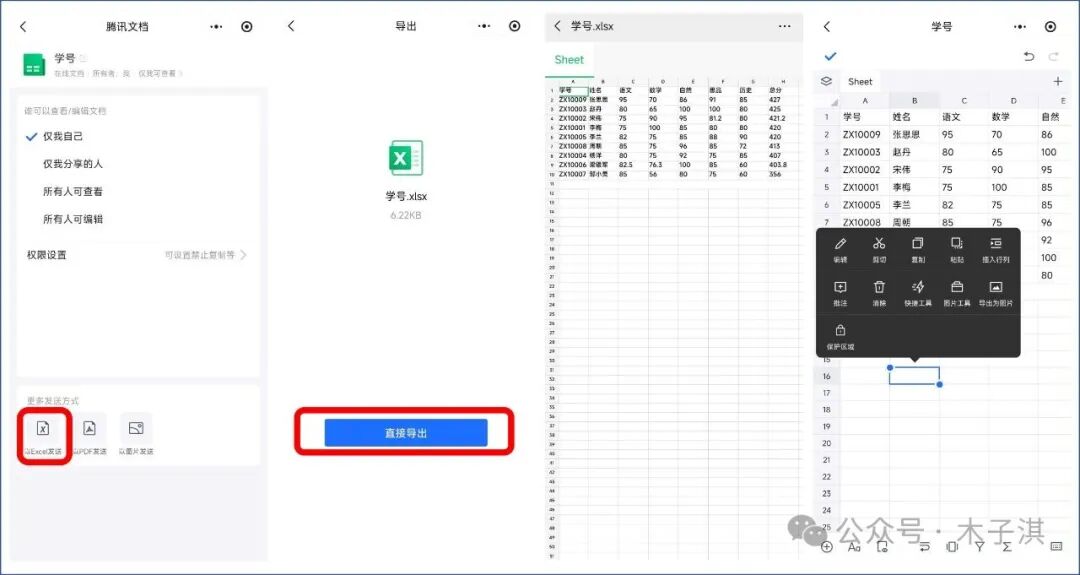Choose 批注 comment in cell popup
This screenshot has height=575, width=1080.
click(x=840, y=293)
